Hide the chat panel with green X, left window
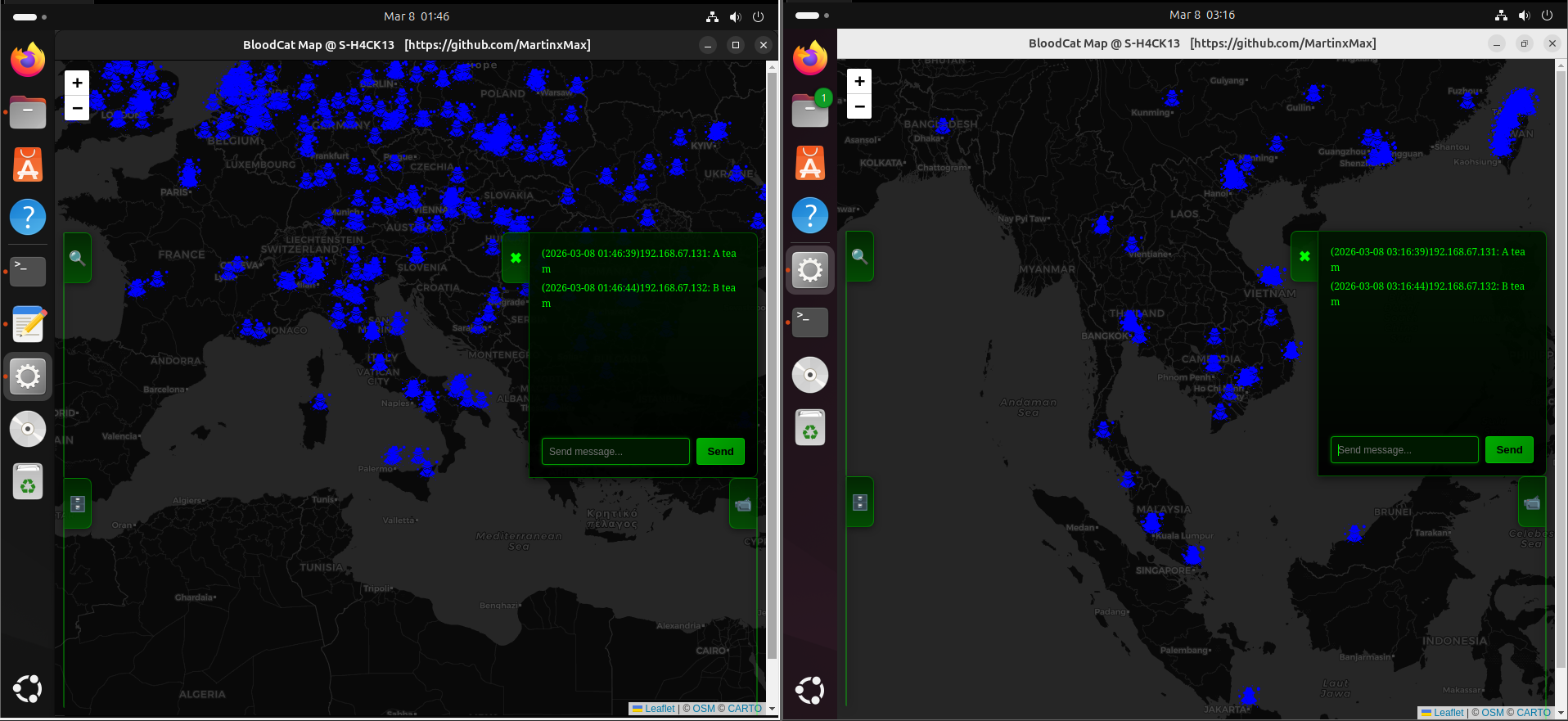Image resolution: width=1568 pixels, height=721 pixels. click(516, 258)
